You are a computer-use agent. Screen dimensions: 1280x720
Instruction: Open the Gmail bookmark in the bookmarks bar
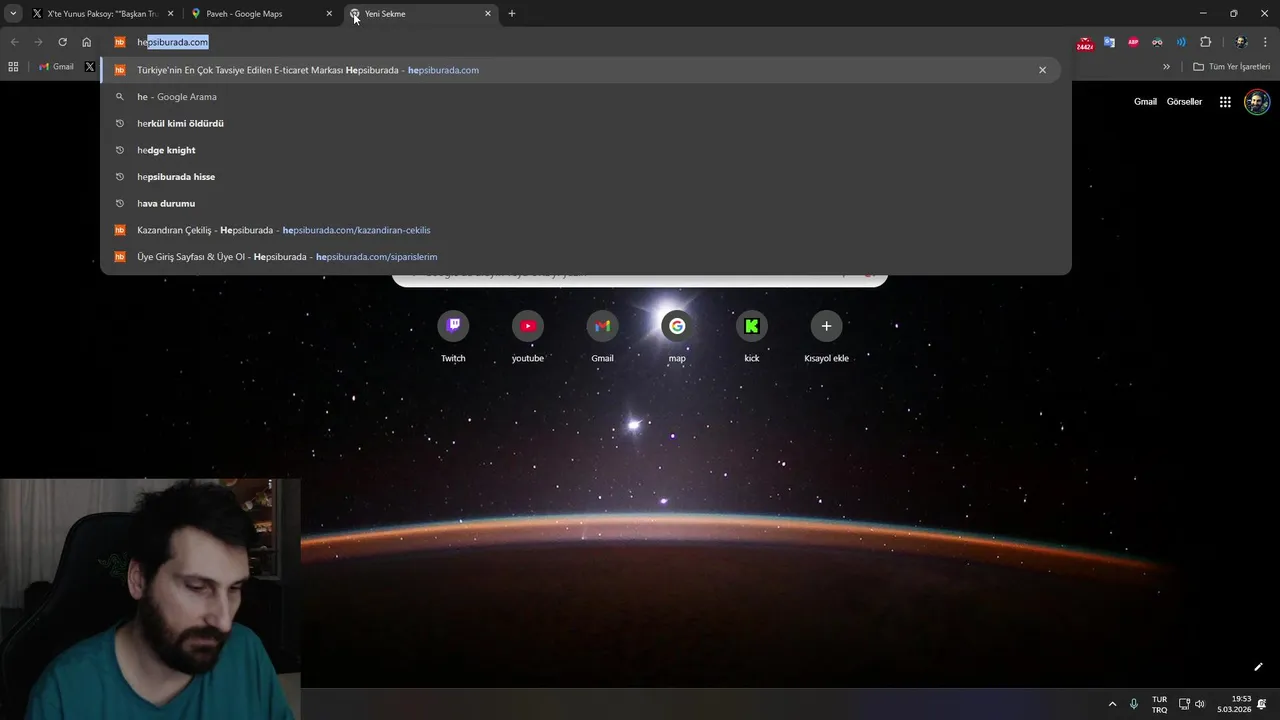pos(56,67)
